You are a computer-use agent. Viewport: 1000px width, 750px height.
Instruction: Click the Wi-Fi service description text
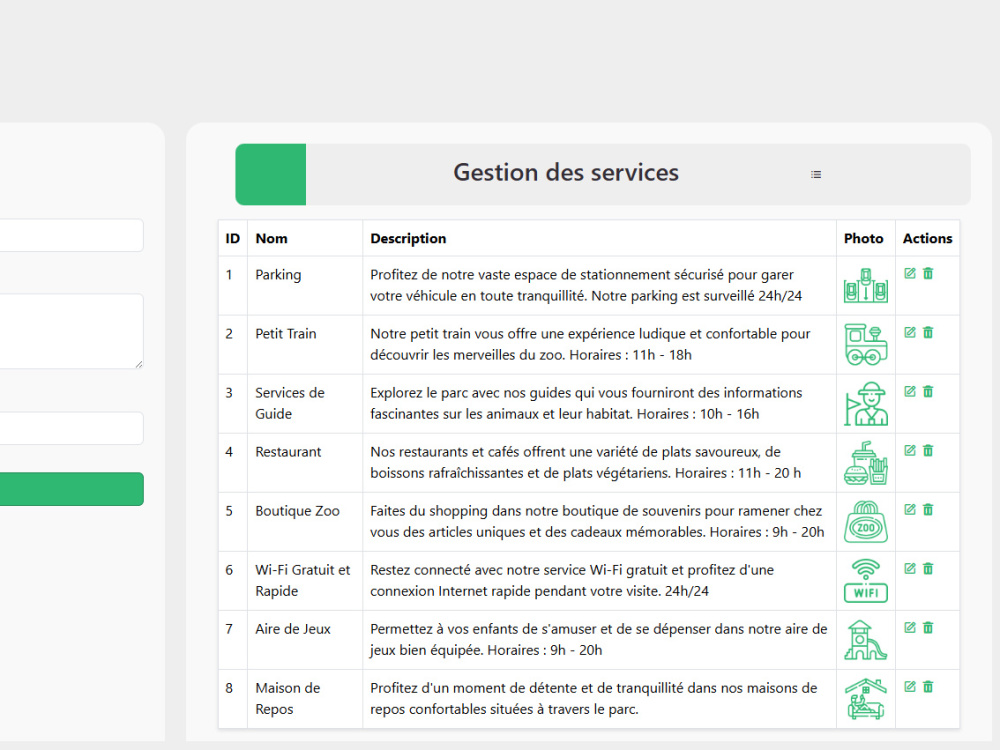572,581
